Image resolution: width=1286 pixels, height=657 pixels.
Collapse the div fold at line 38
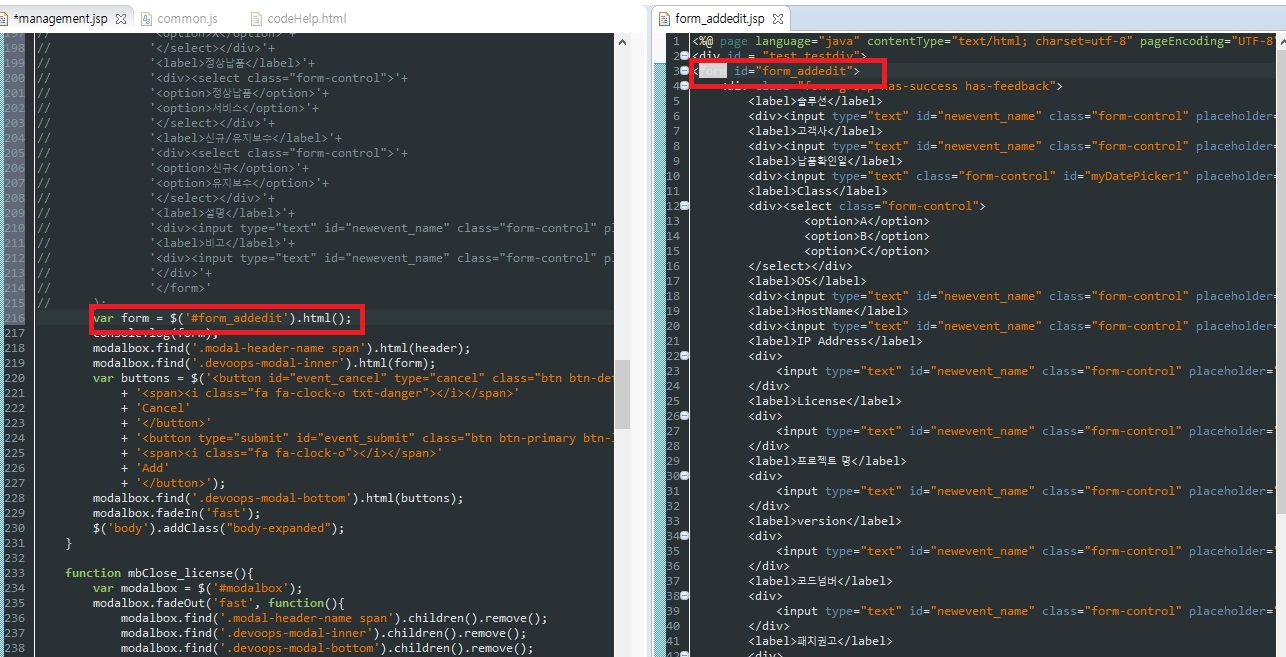click(x=685, y=596)
